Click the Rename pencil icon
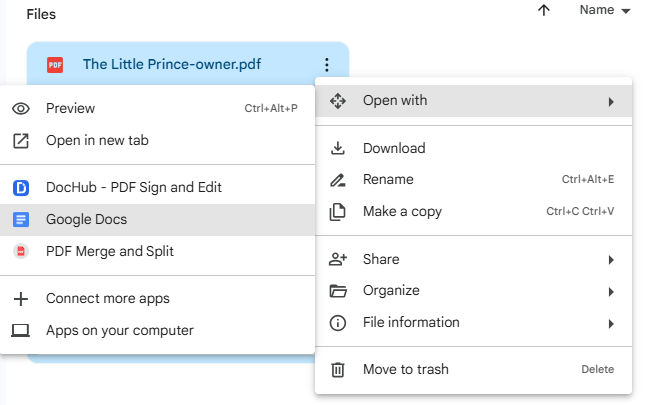 click(338, 180)
